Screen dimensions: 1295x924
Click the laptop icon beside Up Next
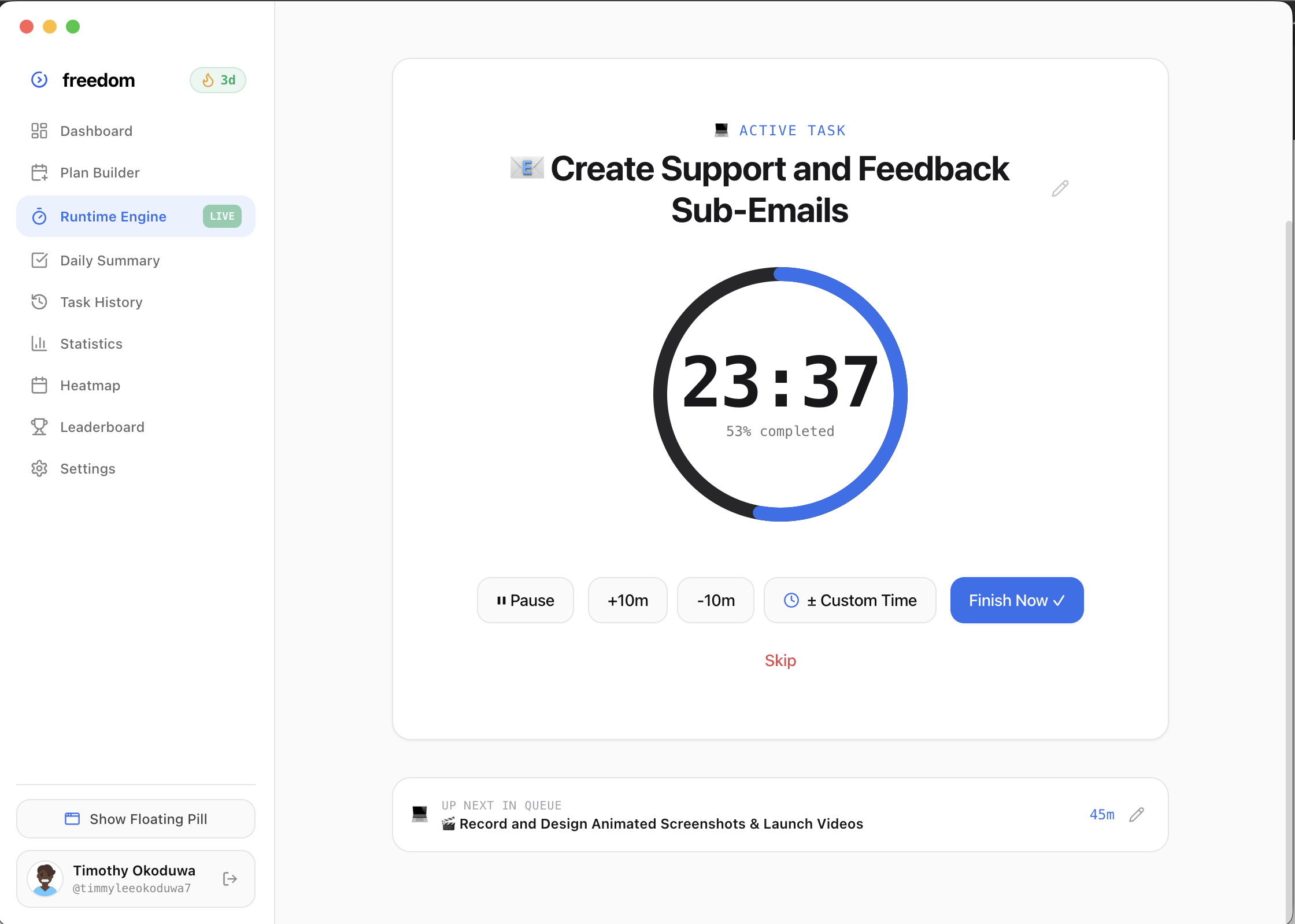(420, 814)
